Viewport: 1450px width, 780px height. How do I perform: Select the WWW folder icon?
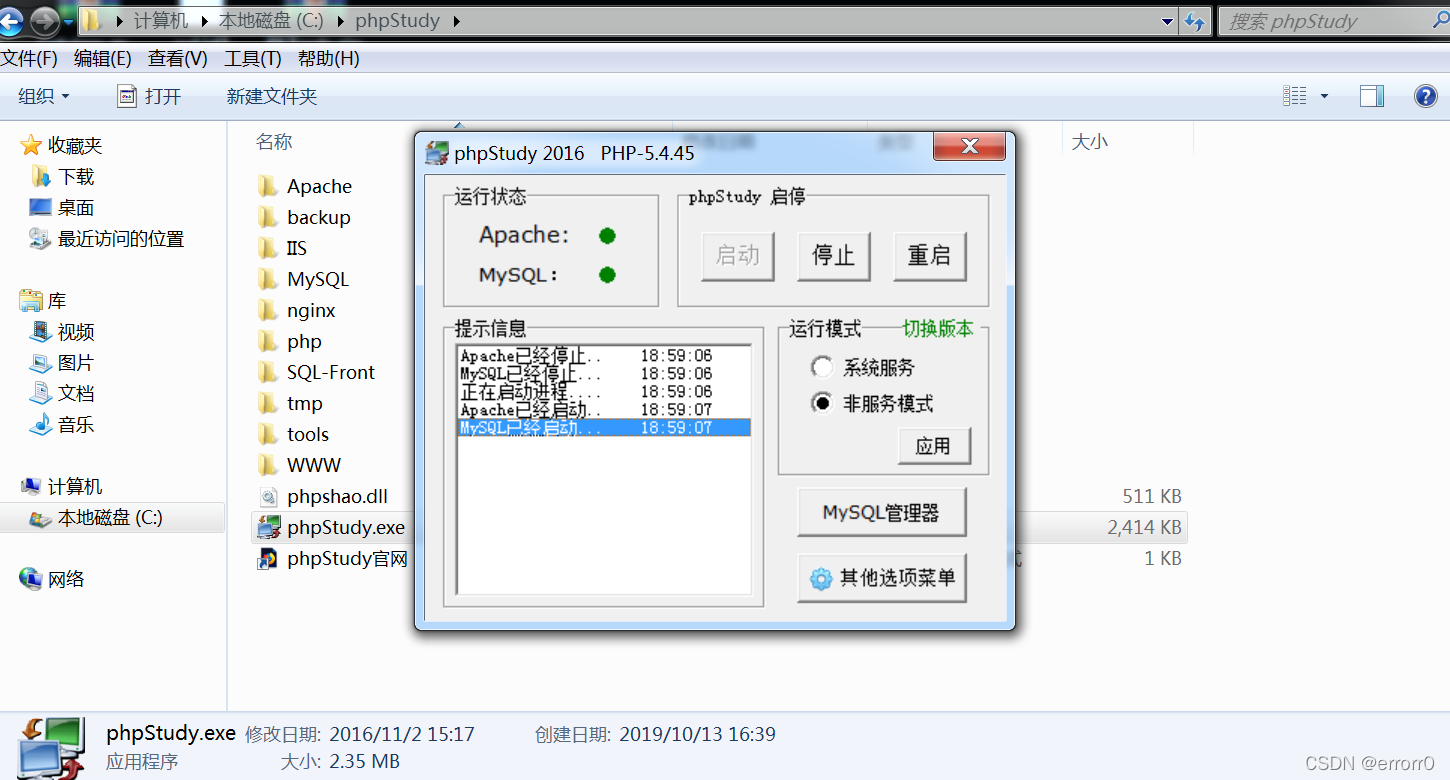[x=267, y=465]
